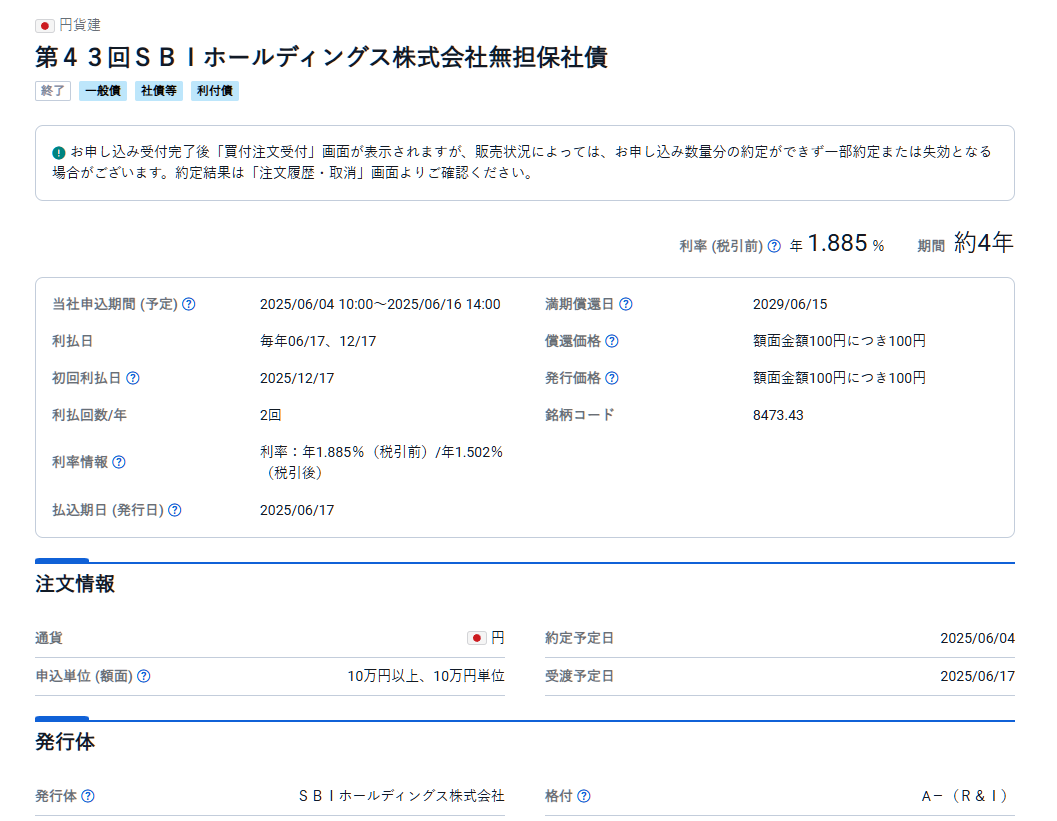Viewport: 1057px width, 821px height.
Task: Select the 利付債 tag
Action: [x=214, y=91]
